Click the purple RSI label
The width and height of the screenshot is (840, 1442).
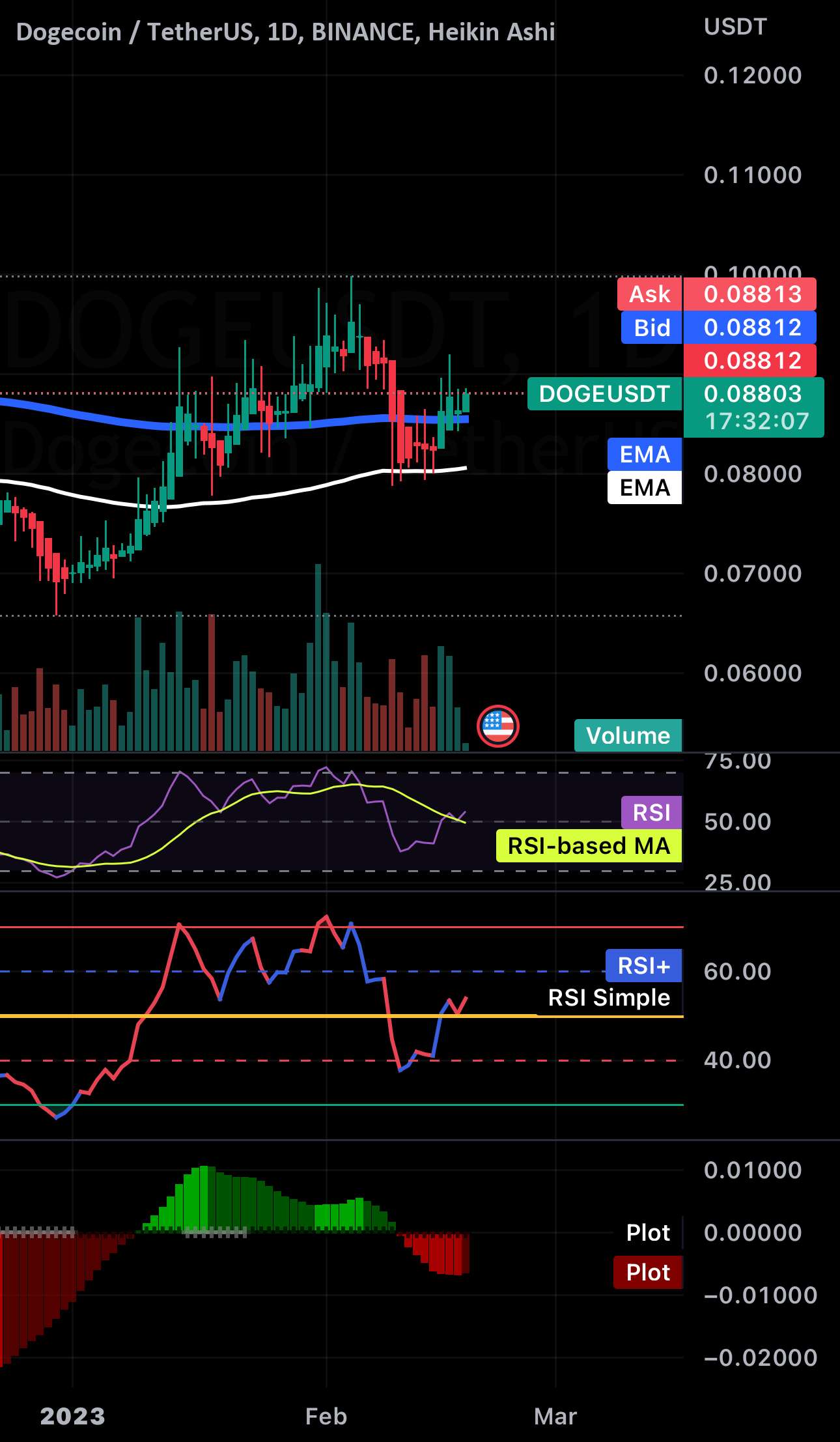coord(651,812)
